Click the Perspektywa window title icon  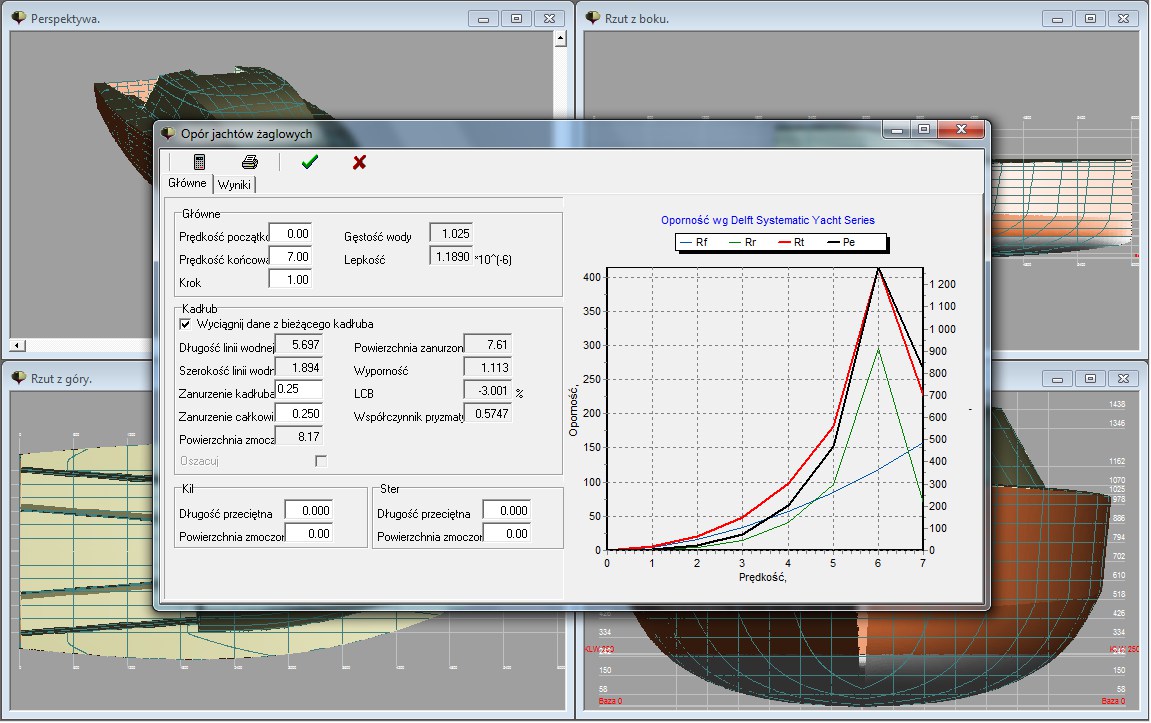coord(19,18)
